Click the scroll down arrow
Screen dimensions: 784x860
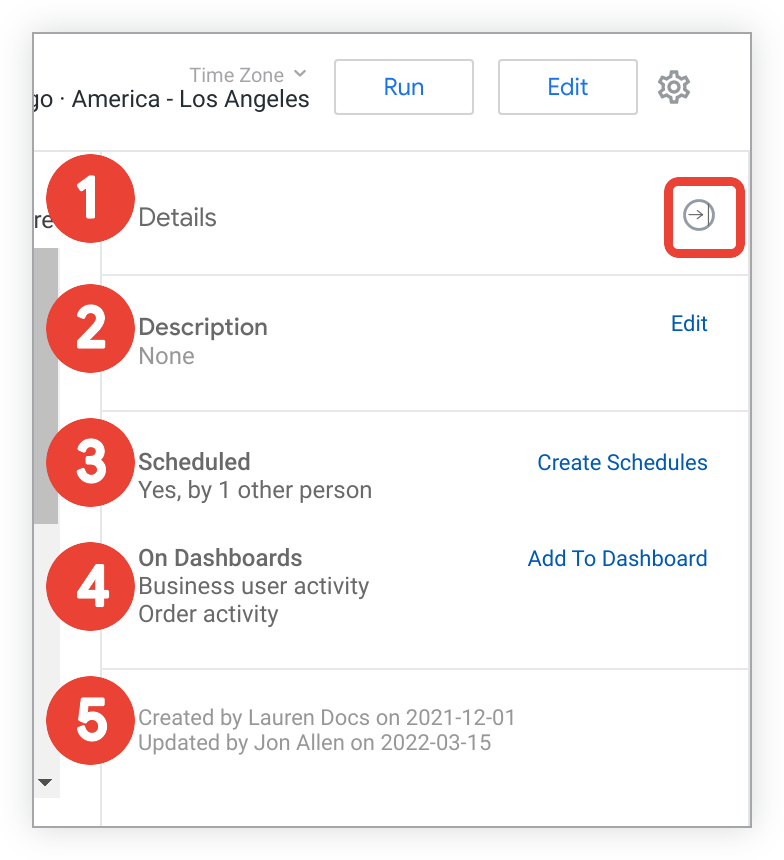tap(45, 782)
